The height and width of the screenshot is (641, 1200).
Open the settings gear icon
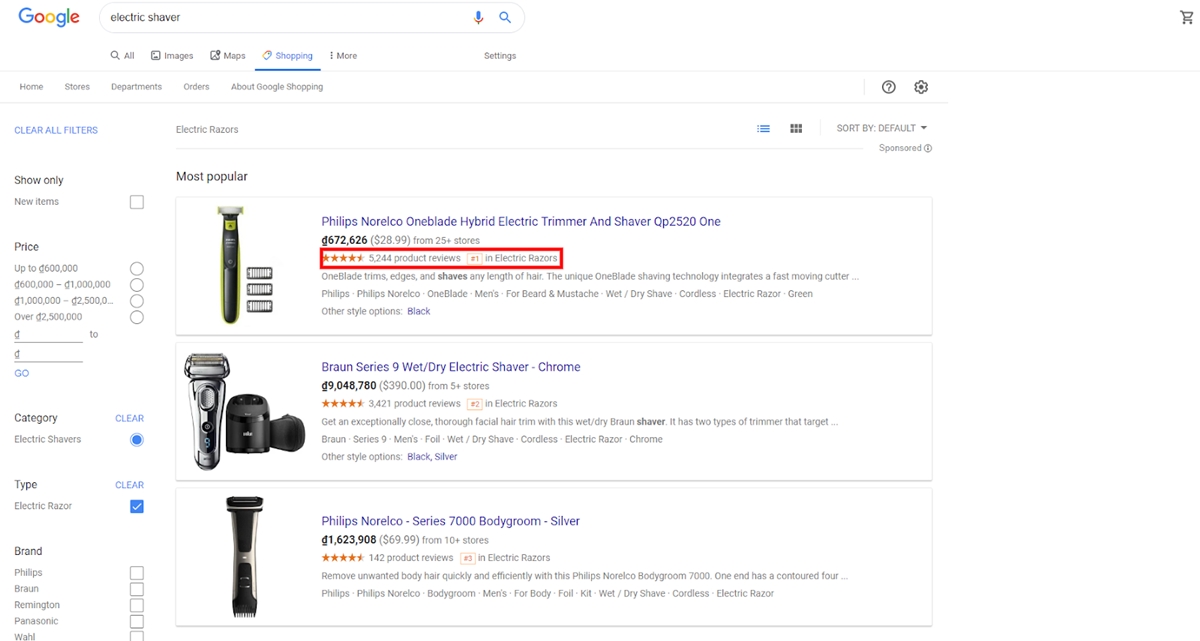[921, 87]
